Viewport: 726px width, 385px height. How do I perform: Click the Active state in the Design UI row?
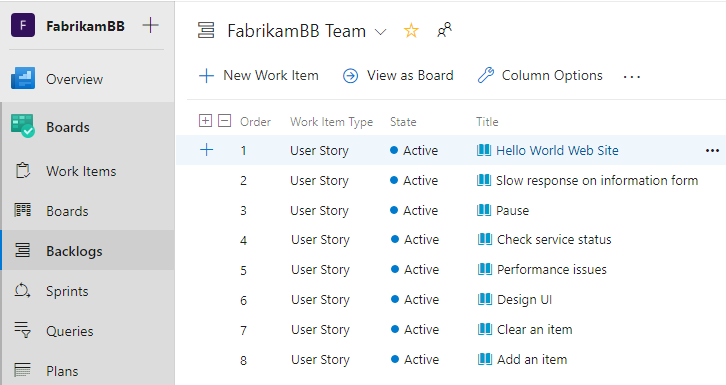tap(415, 299)
